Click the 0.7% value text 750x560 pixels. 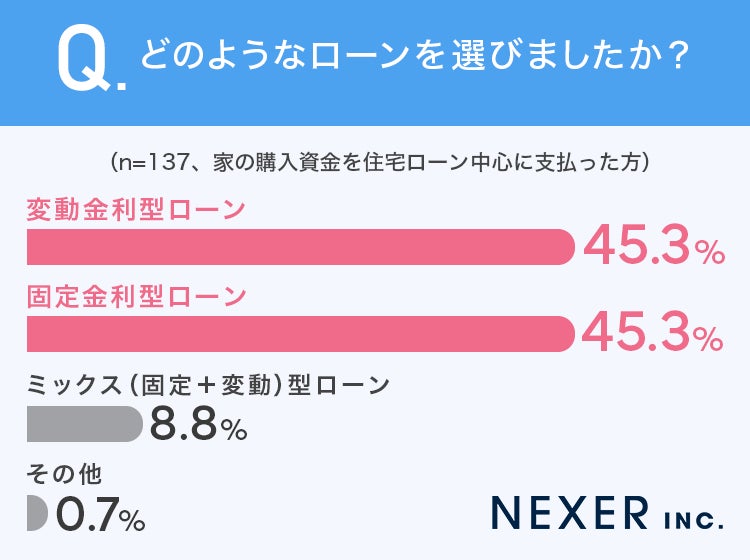click(x=101, y=515)
